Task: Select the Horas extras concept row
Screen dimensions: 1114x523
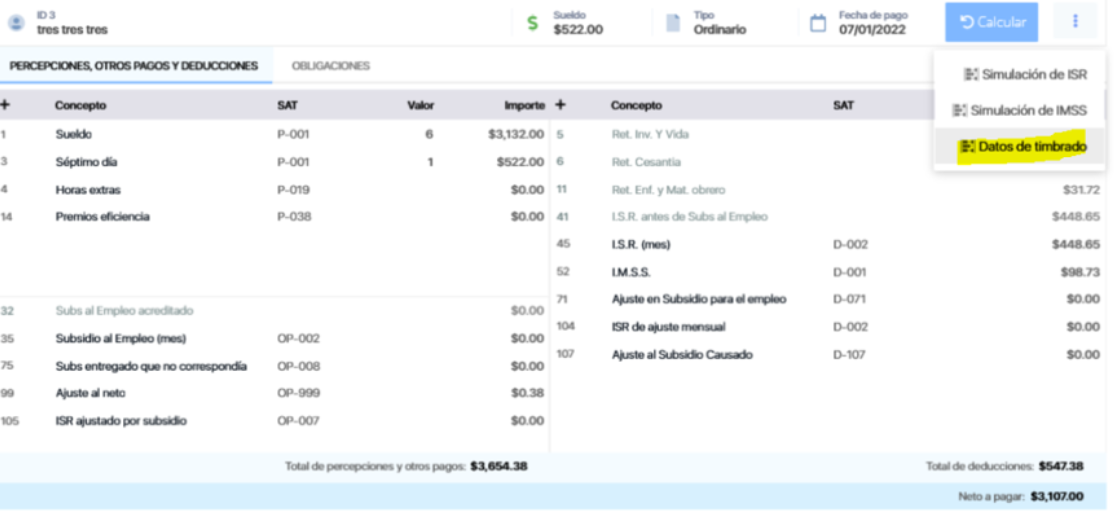Action: tap(87, 189)
